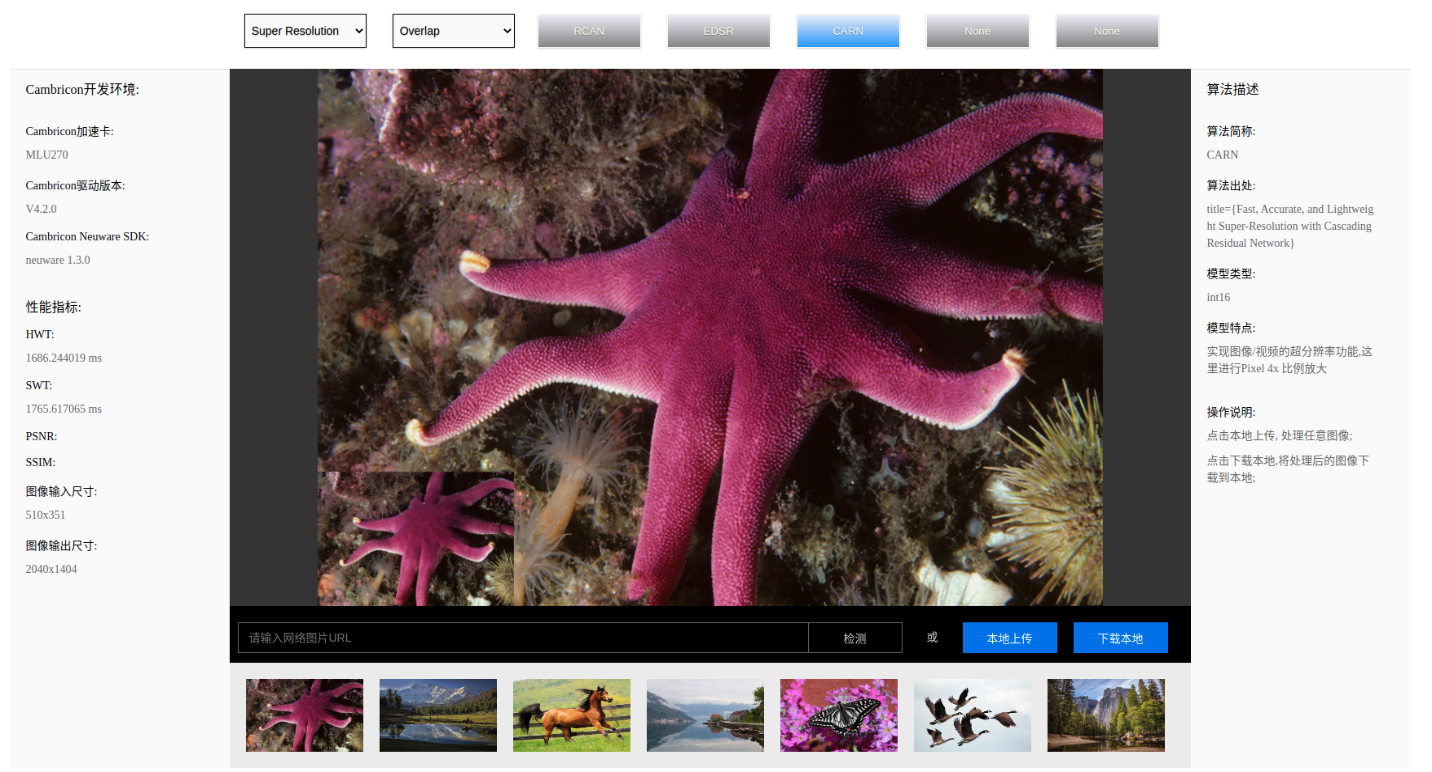Viewport: 1432px width, 772px height.
Task: Switch to the EDSR algorithm
Action: pyautogui.click(x=718, y=31)
